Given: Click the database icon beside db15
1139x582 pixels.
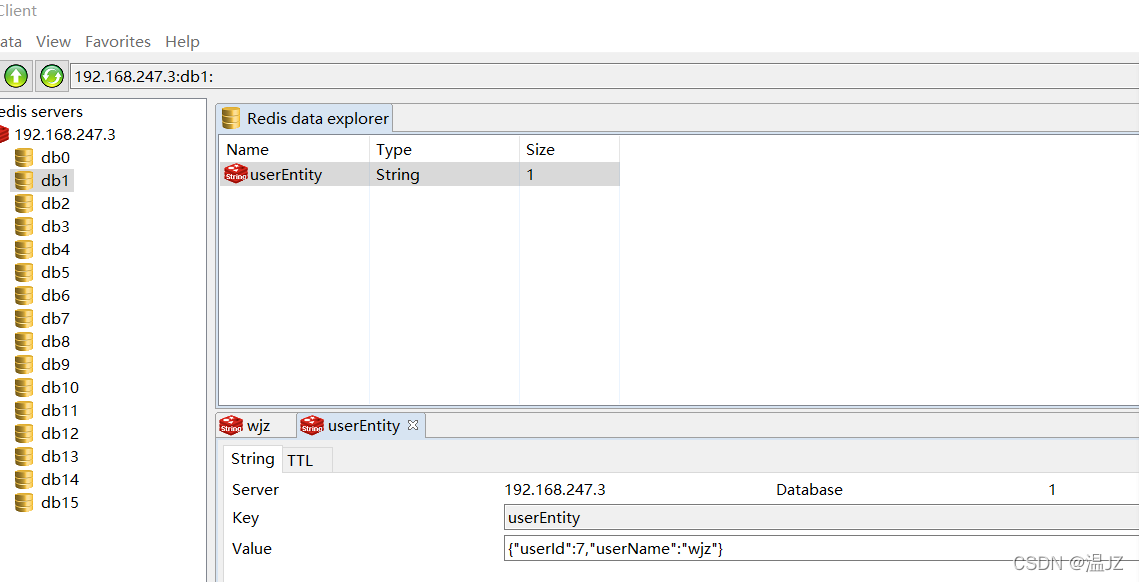Looking at the screenshot, I should coord(24,503).
